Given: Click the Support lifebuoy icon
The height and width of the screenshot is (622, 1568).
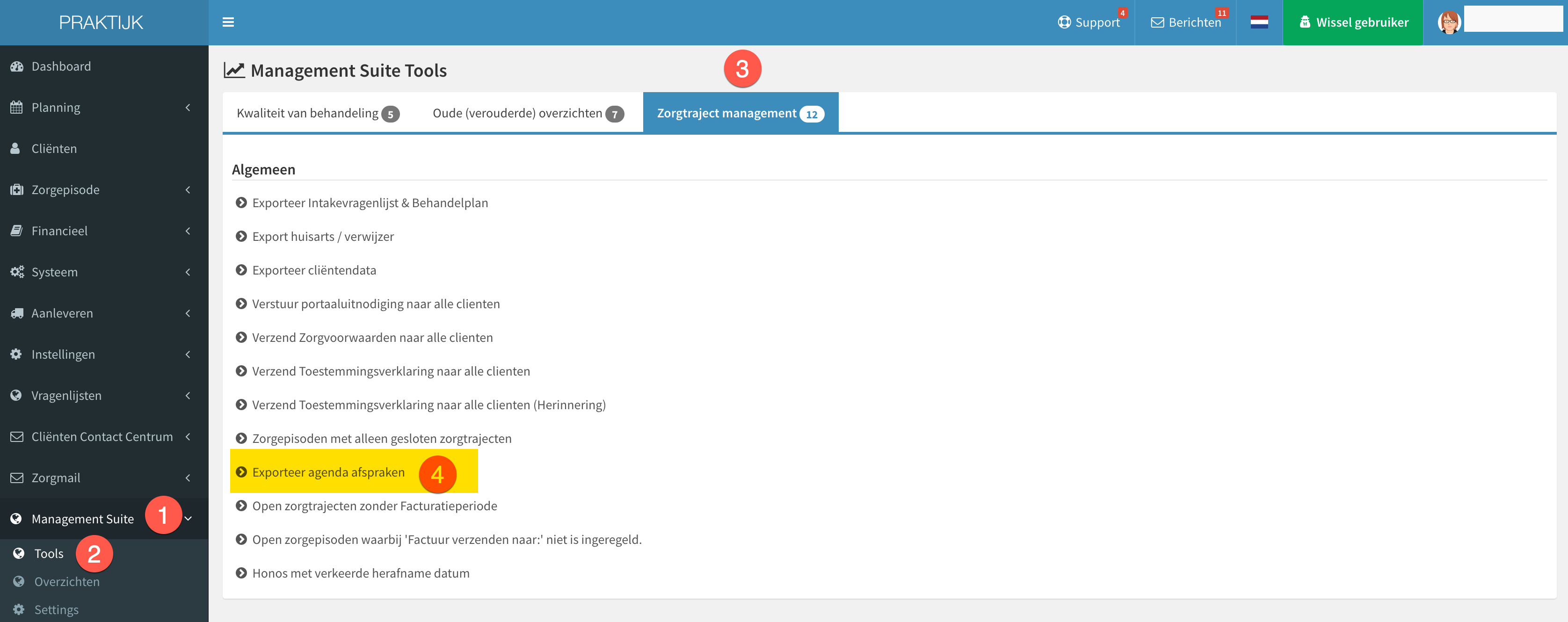Looking at the screenshot, I should tap(1064, 22).
